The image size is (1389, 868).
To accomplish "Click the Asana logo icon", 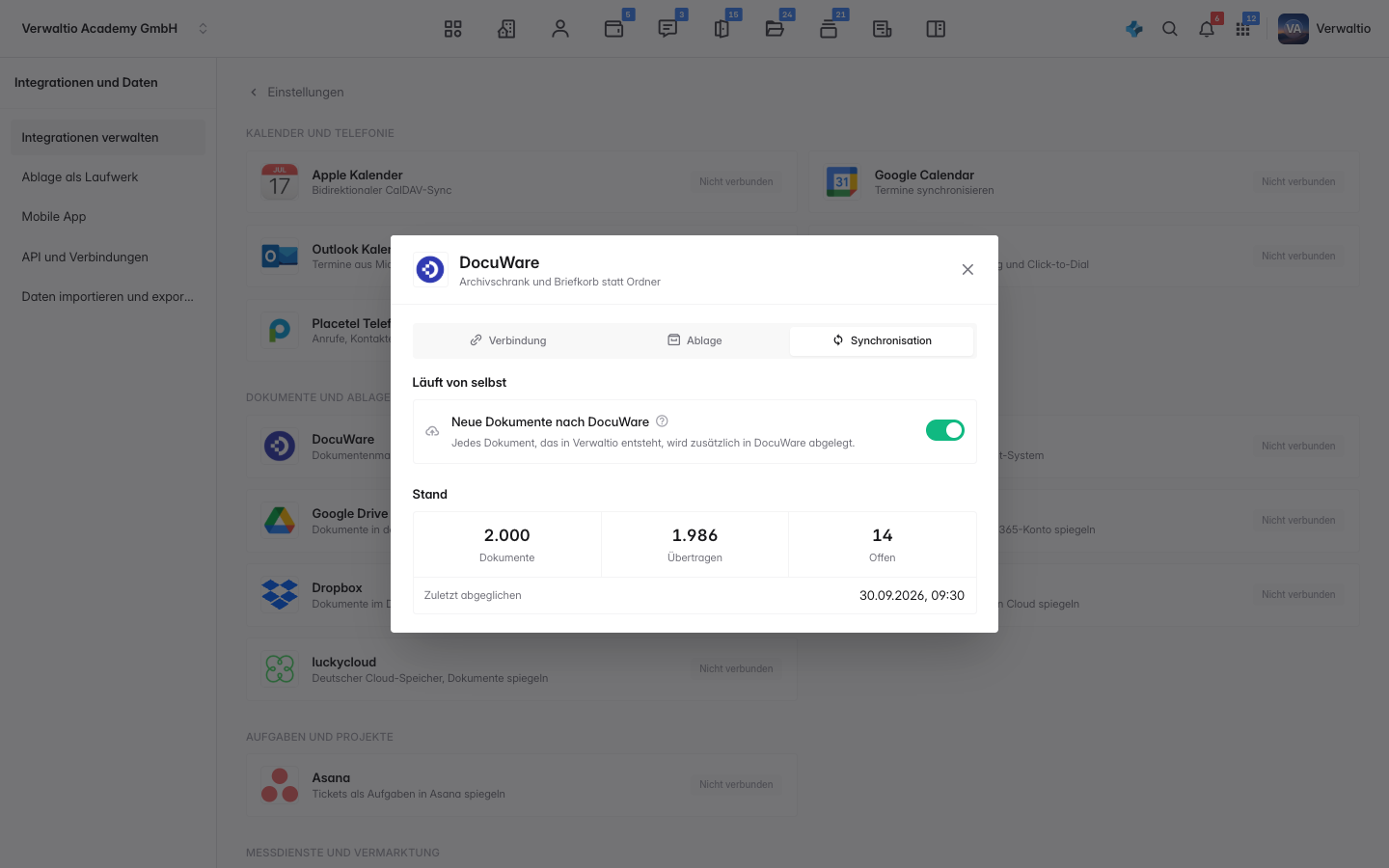I will click(x=280, y=785).
